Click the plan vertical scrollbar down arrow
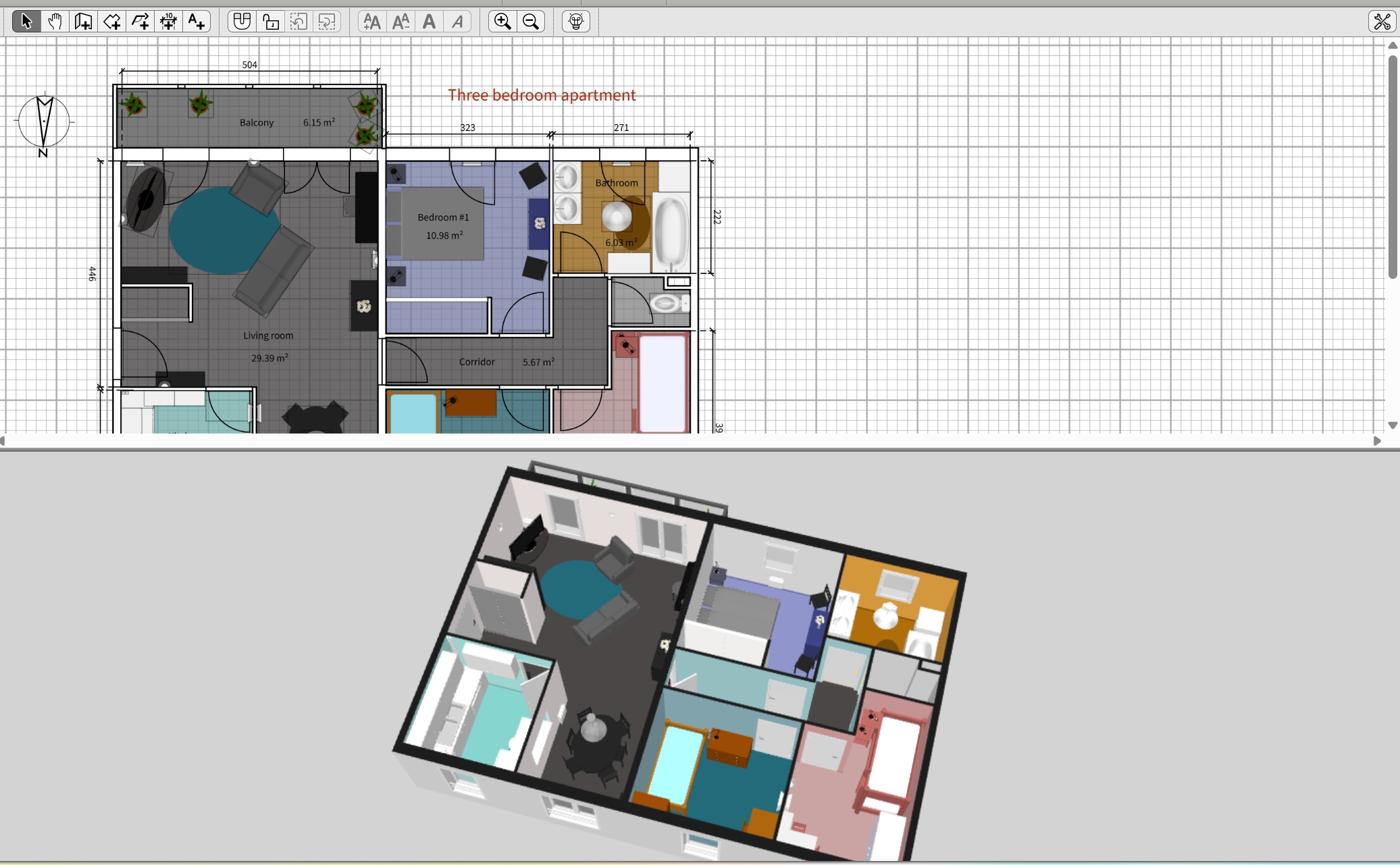 [x=1393, y=425]
